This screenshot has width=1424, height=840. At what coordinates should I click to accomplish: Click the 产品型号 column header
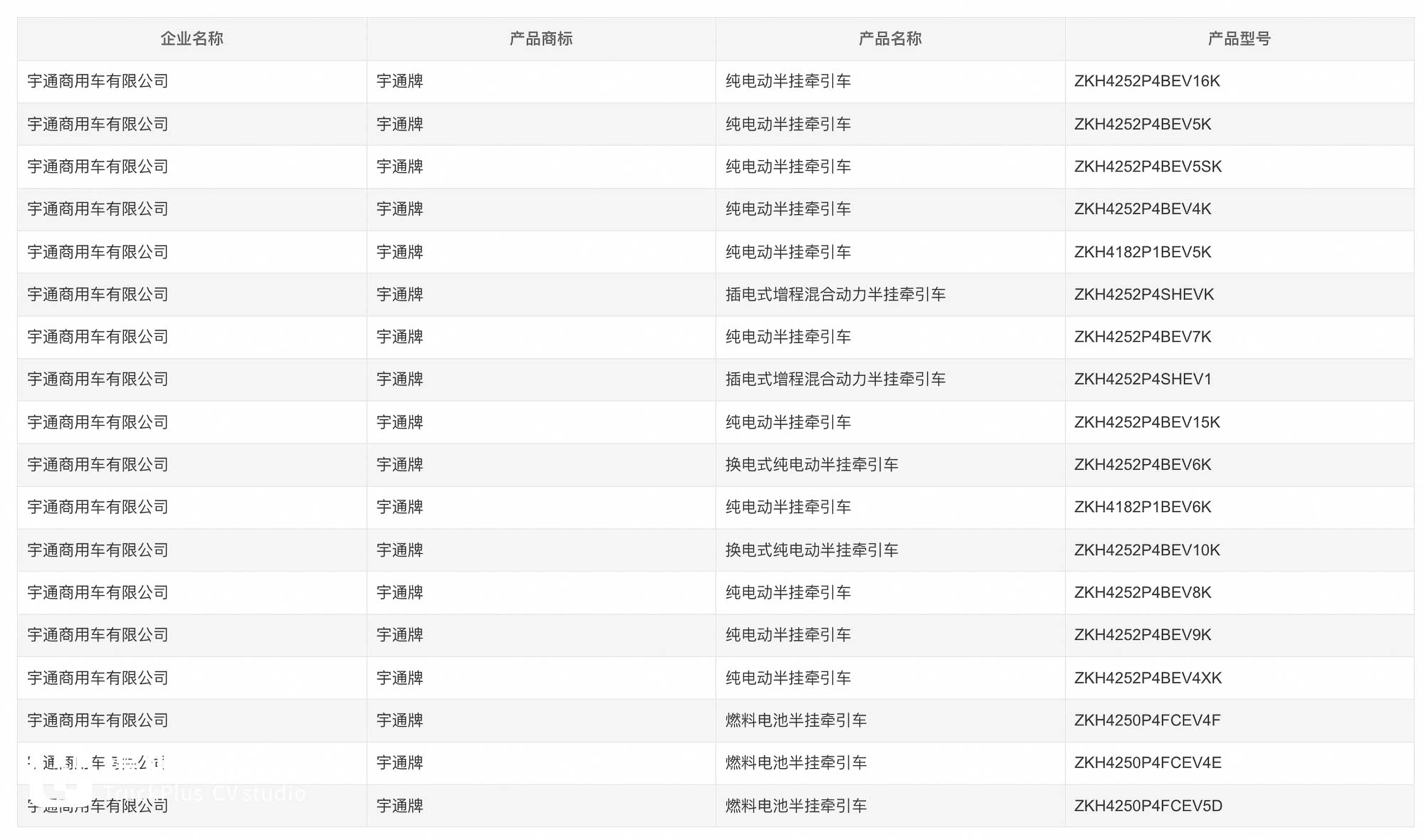[x=1239, y=38]
